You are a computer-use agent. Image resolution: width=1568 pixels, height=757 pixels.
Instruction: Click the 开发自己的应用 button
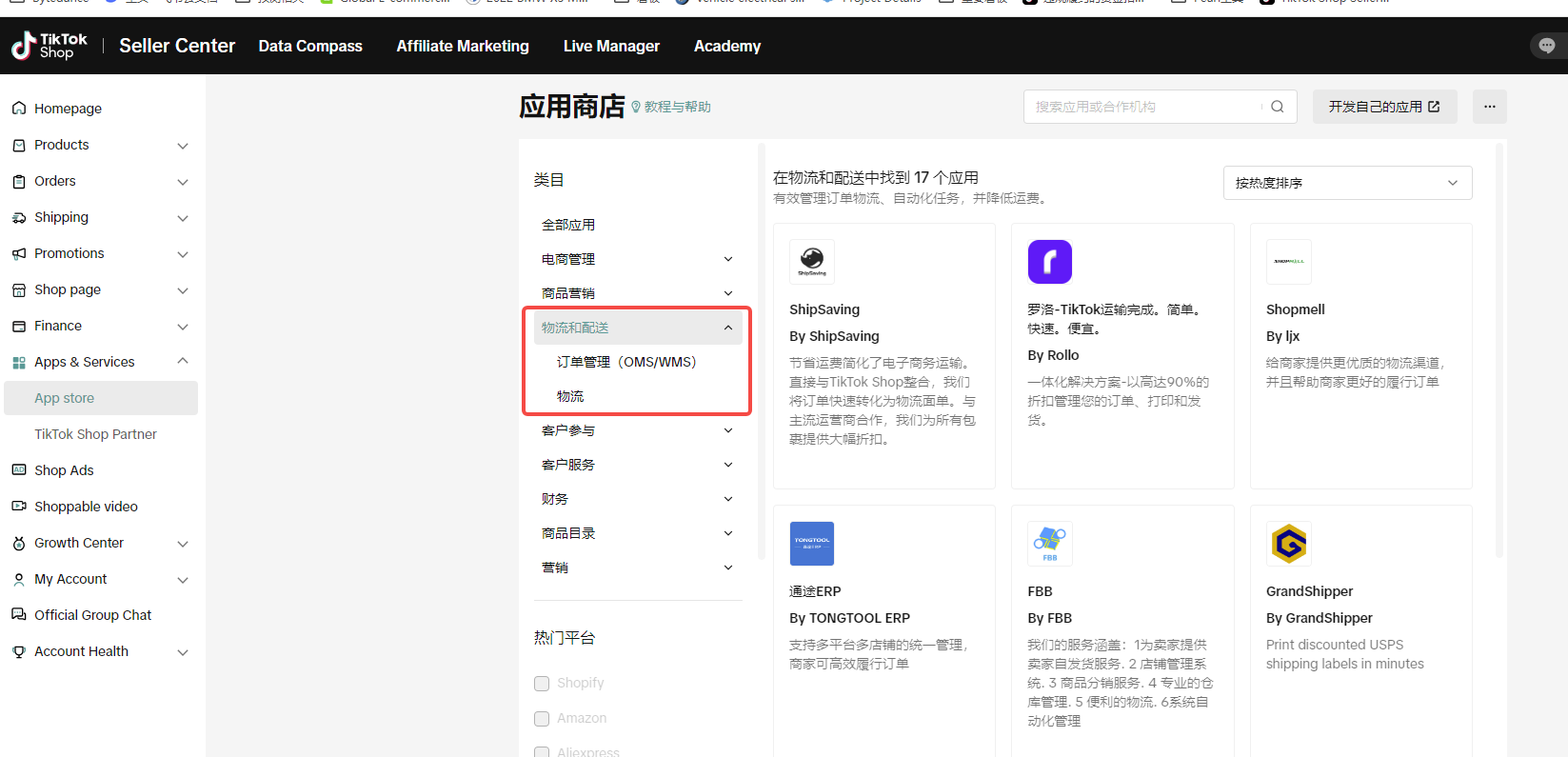[x=1383, y=107]
